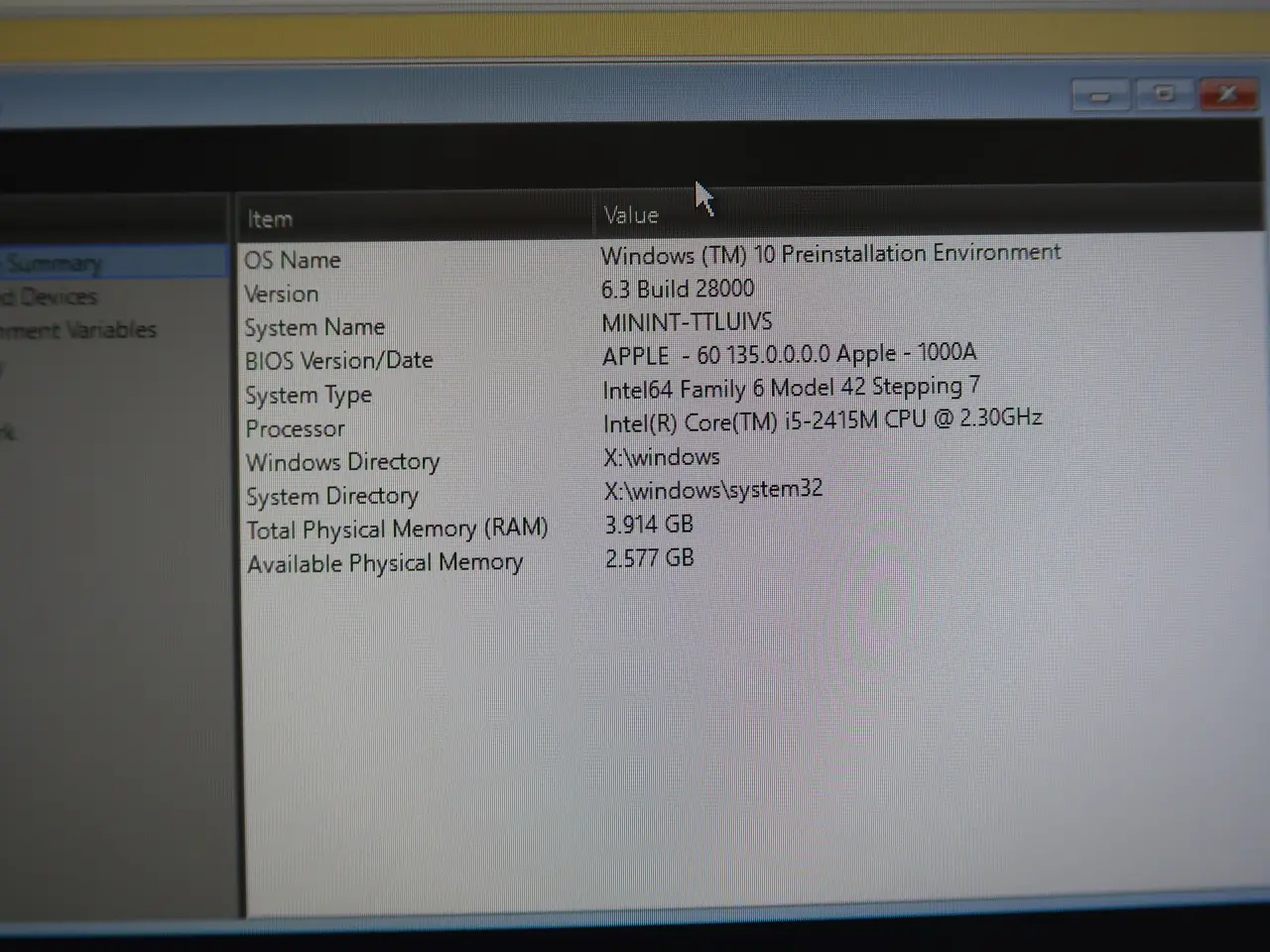Screen dimensions: 1270x952
Task: Click the Windows (TM) 10 Preinstallation Environment value
Action: 830,254
